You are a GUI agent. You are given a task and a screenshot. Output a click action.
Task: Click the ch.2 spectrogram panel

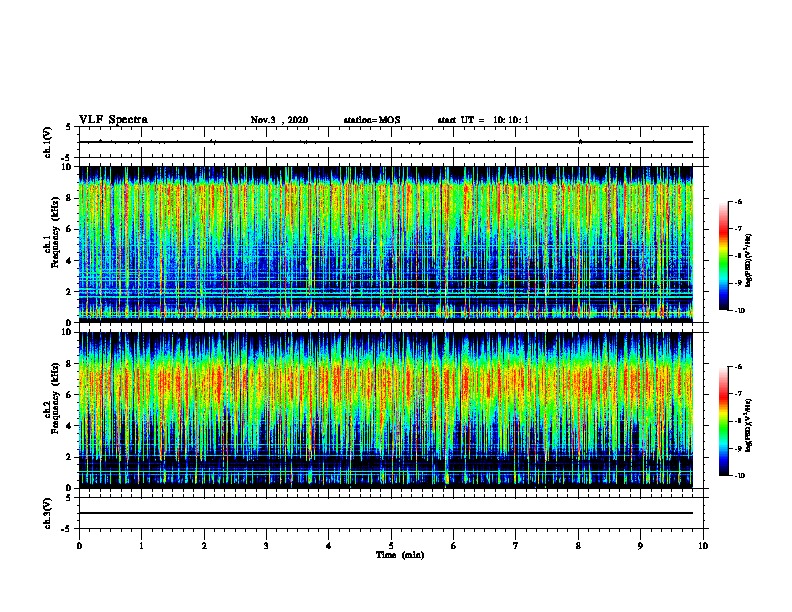[x=385, y=410]
